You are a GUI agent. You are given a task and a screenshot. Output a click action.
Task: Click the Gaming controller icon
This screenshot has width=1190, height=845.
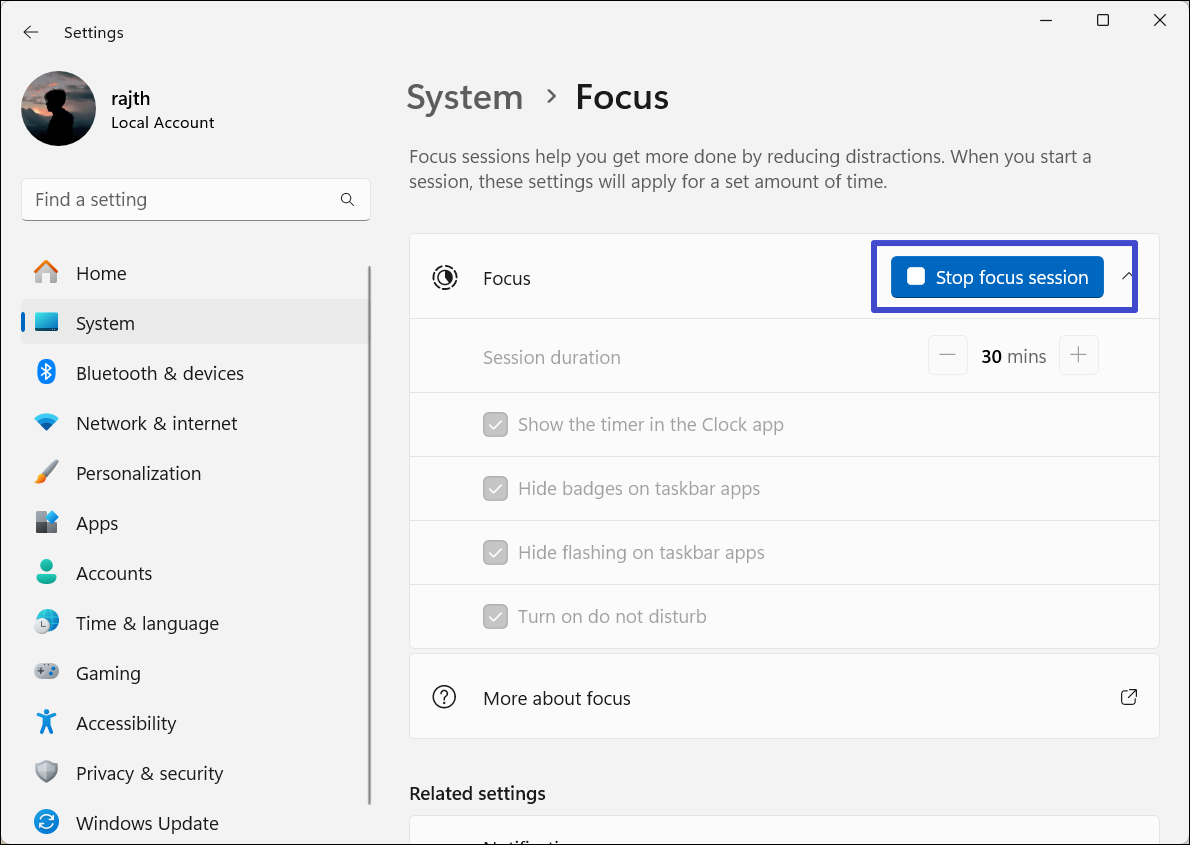click(47, 673)
